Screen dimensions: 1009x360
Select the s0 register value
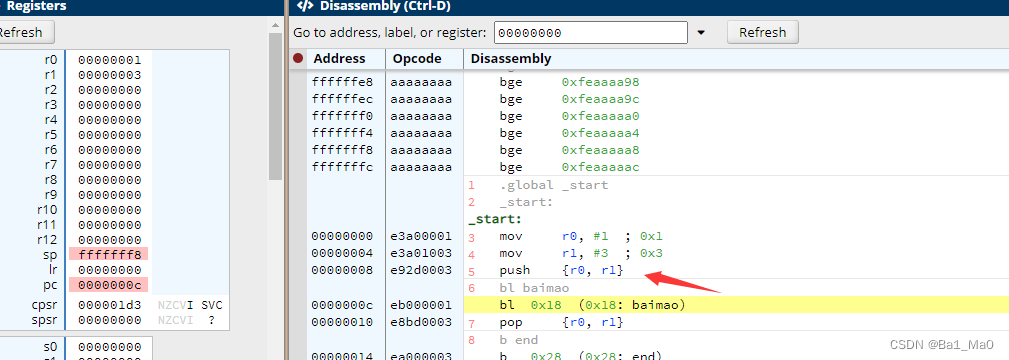tap(109, 347)
